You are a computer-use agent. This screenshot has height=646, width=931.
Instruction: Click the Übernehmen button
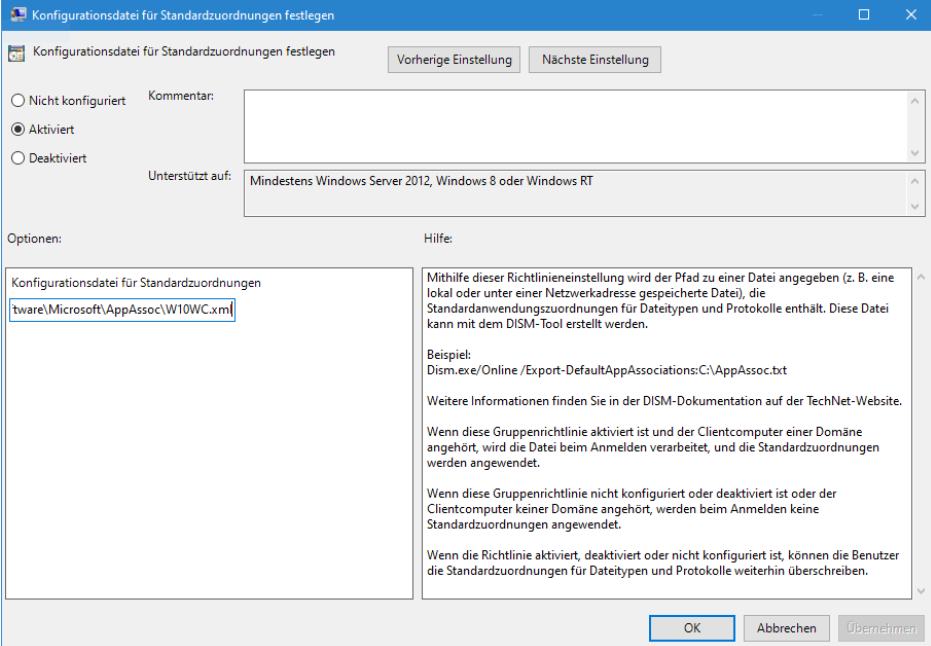880,629
